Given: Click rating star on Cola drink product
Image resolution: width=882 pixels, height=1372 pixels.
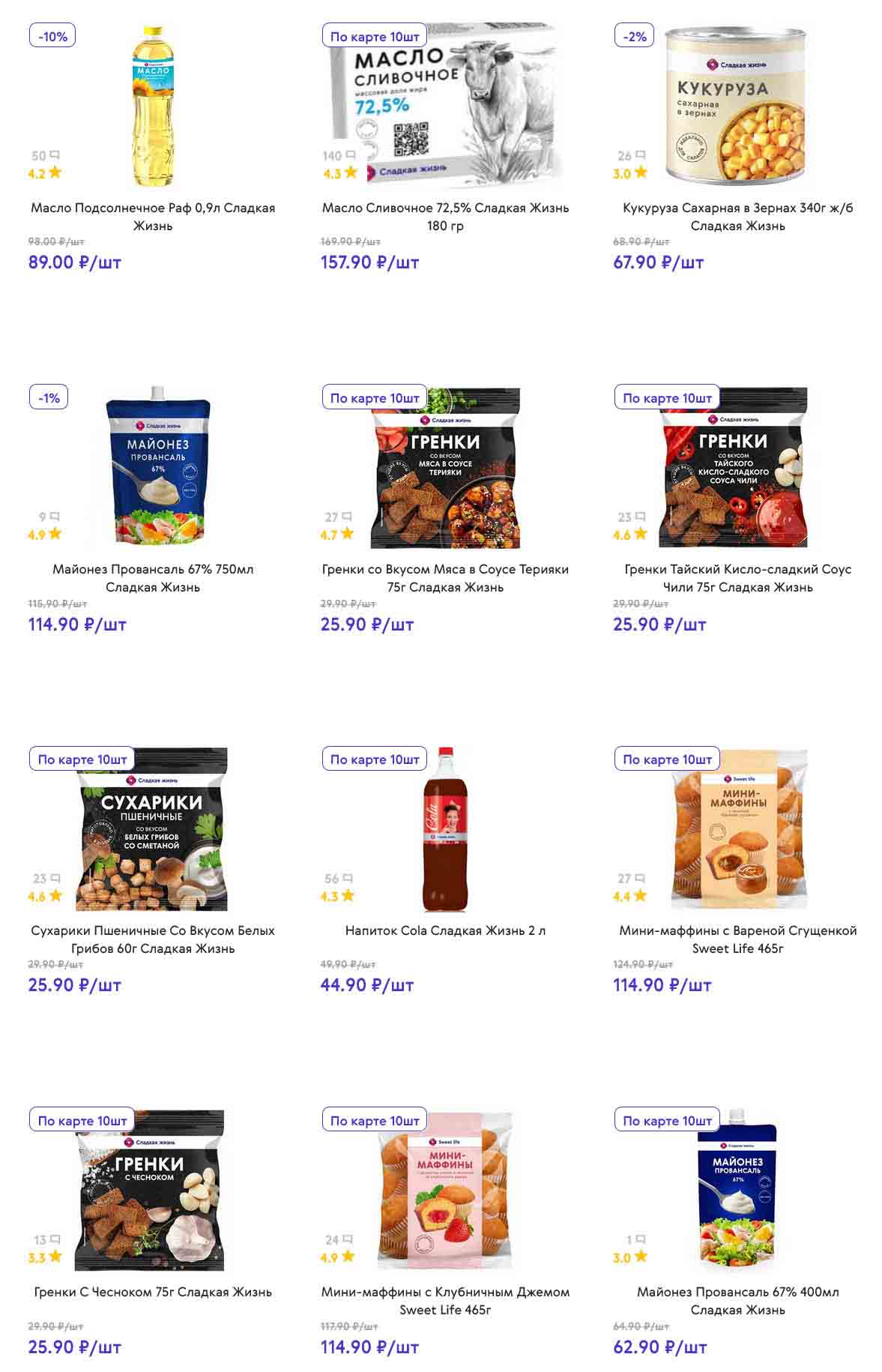Looking at the screenshot, I should click(347, 896).
